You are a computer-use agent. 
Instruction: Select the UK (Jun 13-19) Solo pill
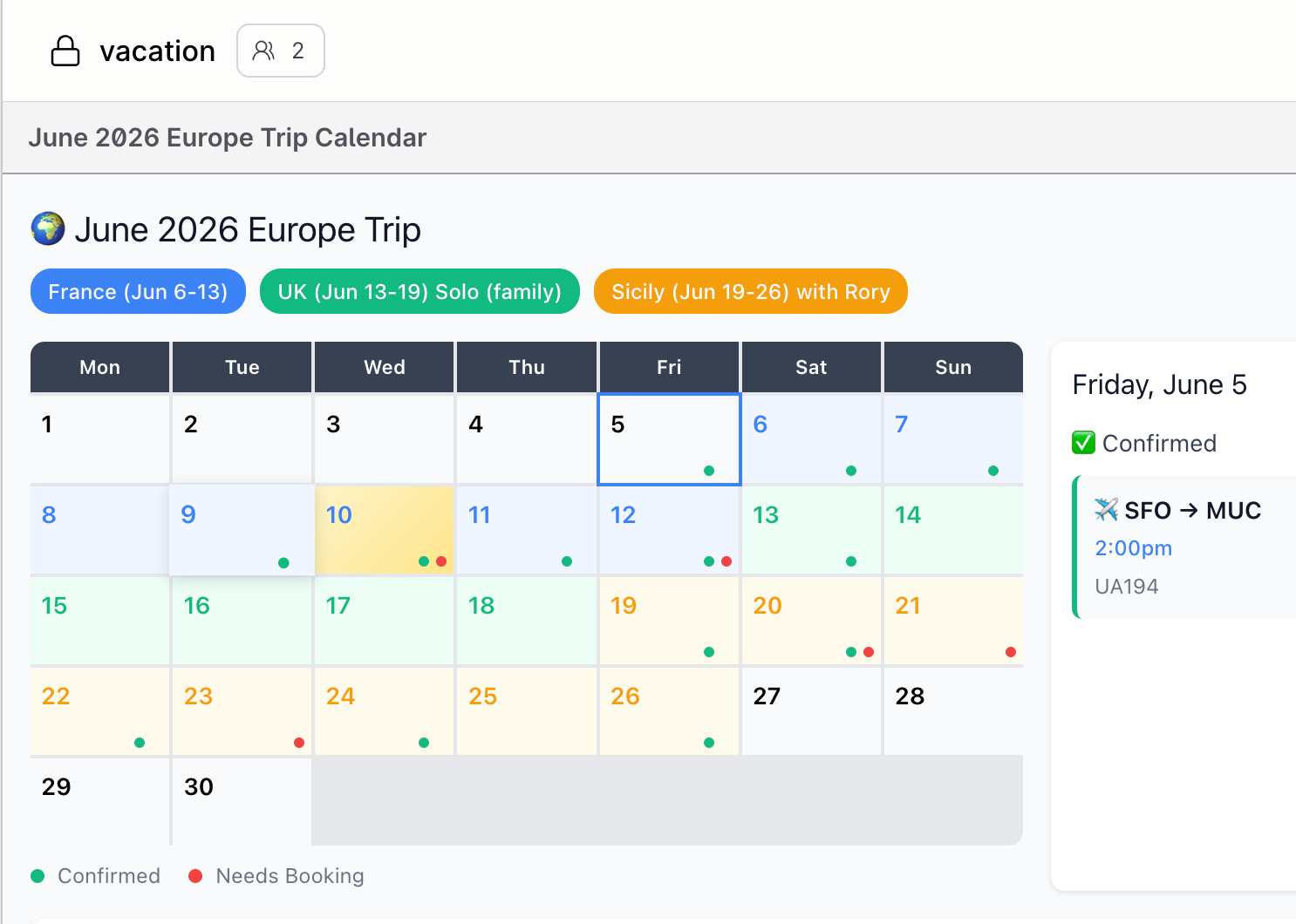point(419,291)
